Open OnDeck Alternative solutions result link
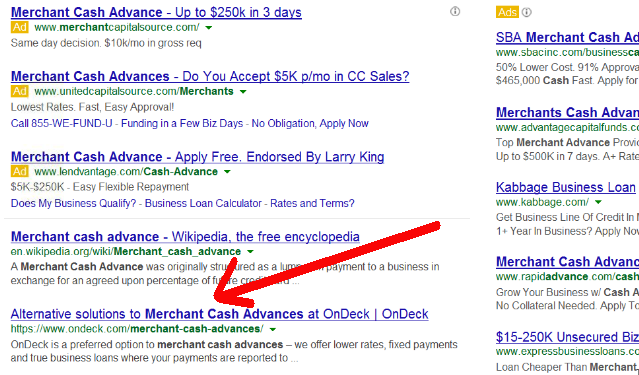Image resolution: width=639 pixels, height=375 pixels. (219, 314)
